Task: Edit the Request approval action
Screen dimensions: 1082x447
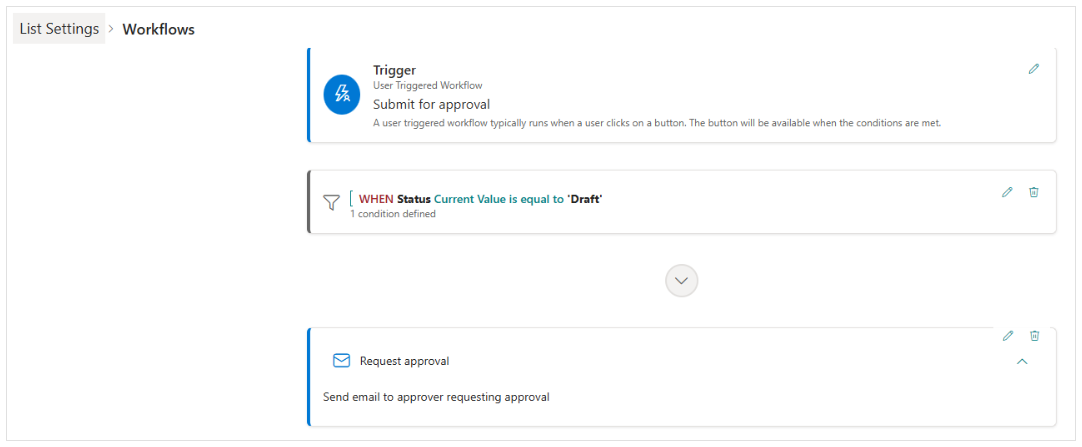Action: (1007, 336)
